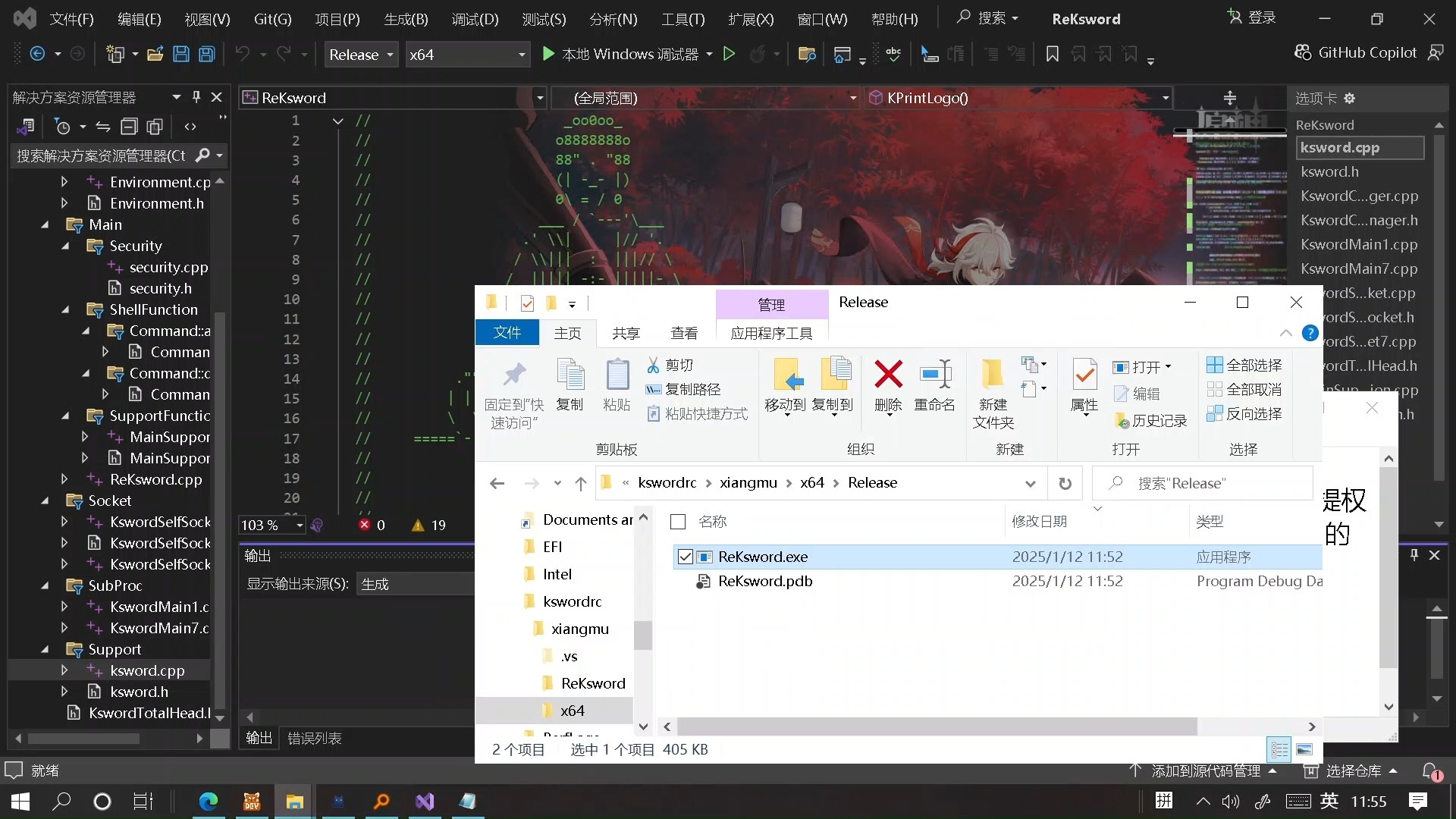Collapse the Security folder in Solution Explorer
The height and width of the screenshot is (819, 1456).
[65, 246]
